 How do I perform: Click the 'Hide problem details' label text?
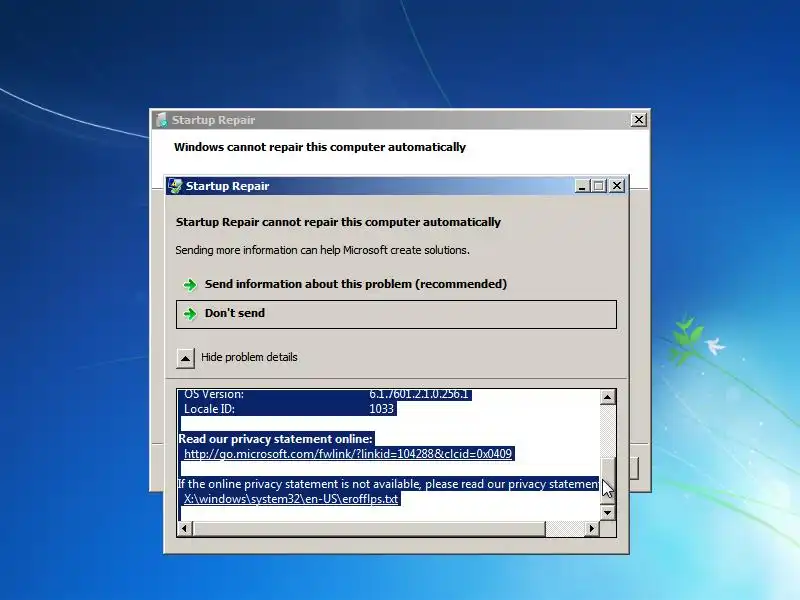click(249, 357)
